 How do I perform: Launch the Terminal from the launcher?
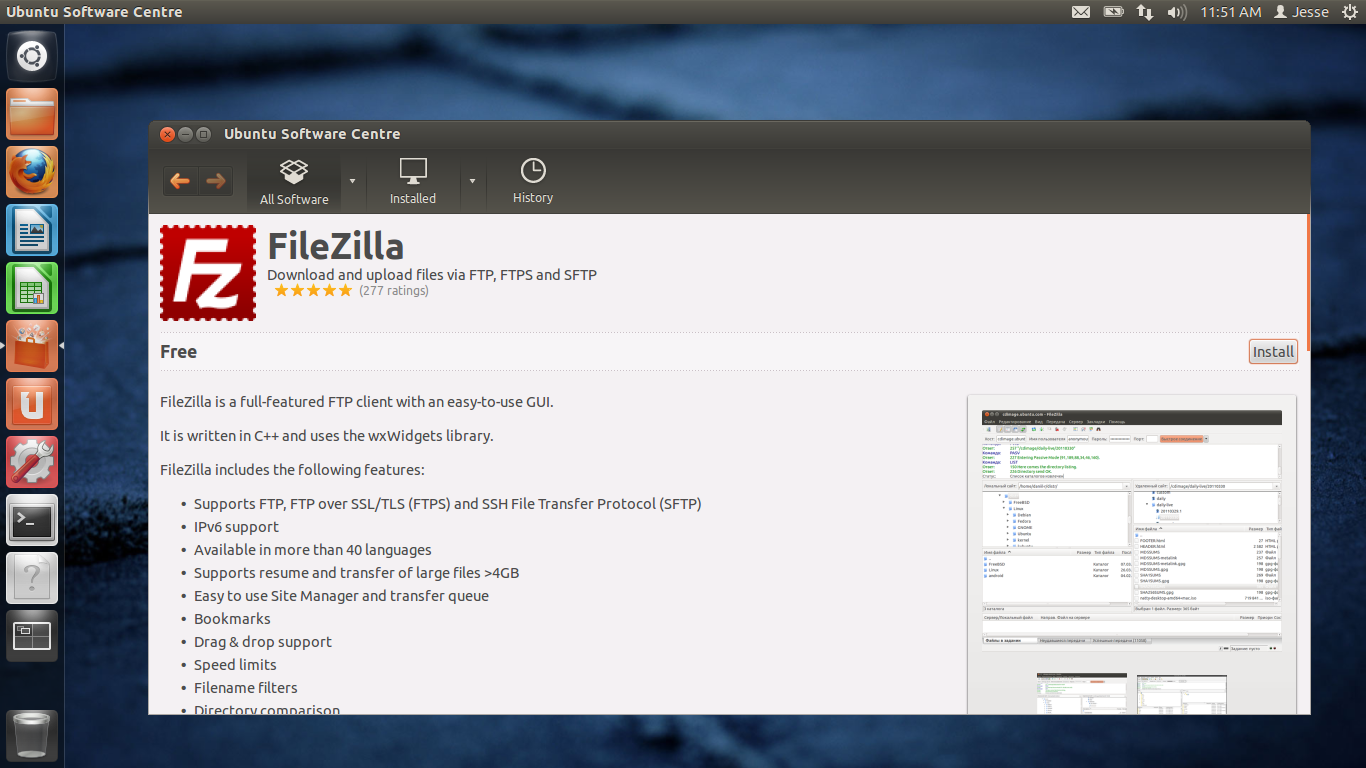[x=32, y=520]
